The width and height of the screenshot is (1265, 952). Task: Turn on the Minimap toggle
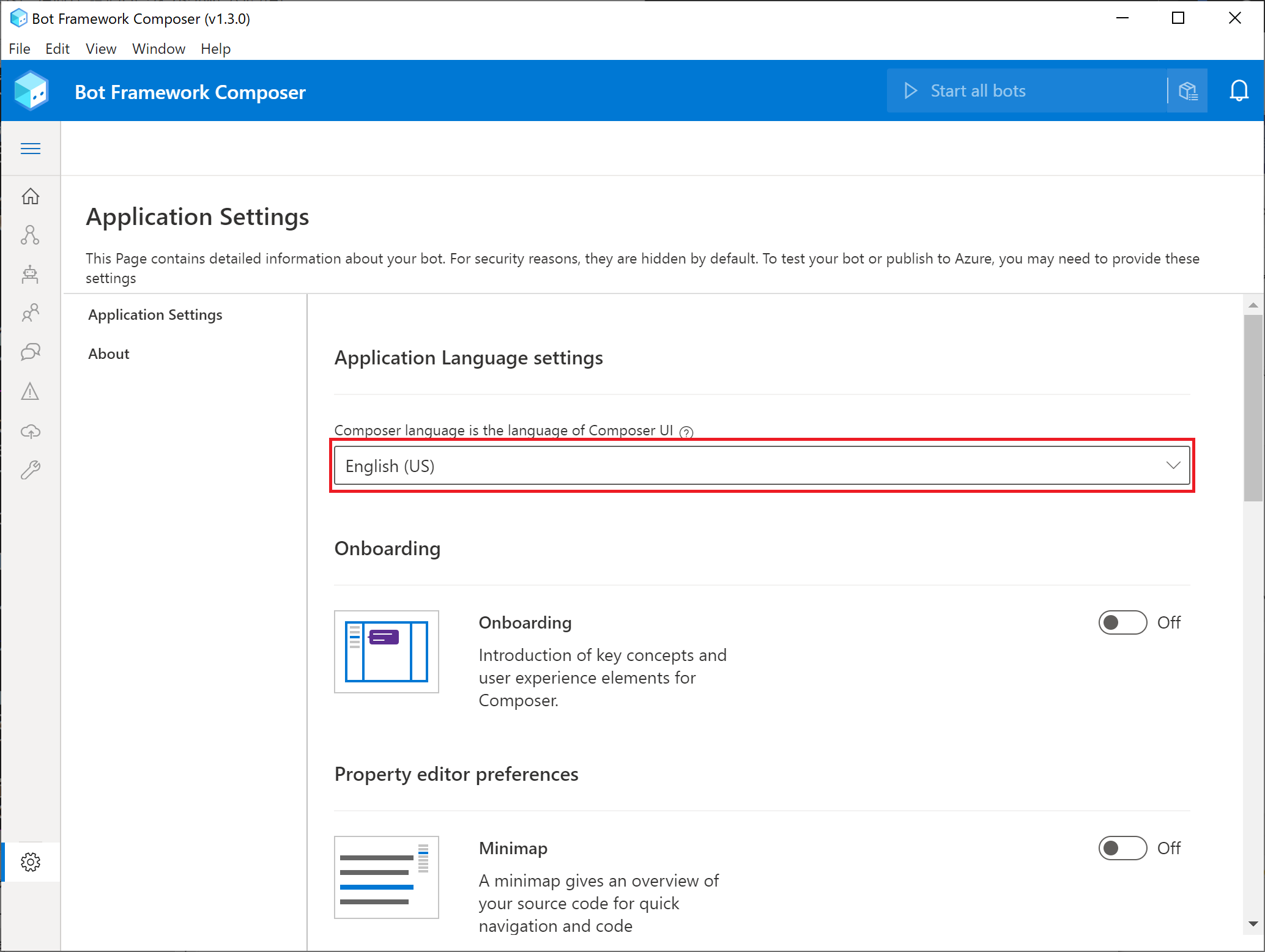click(1122, 848)
